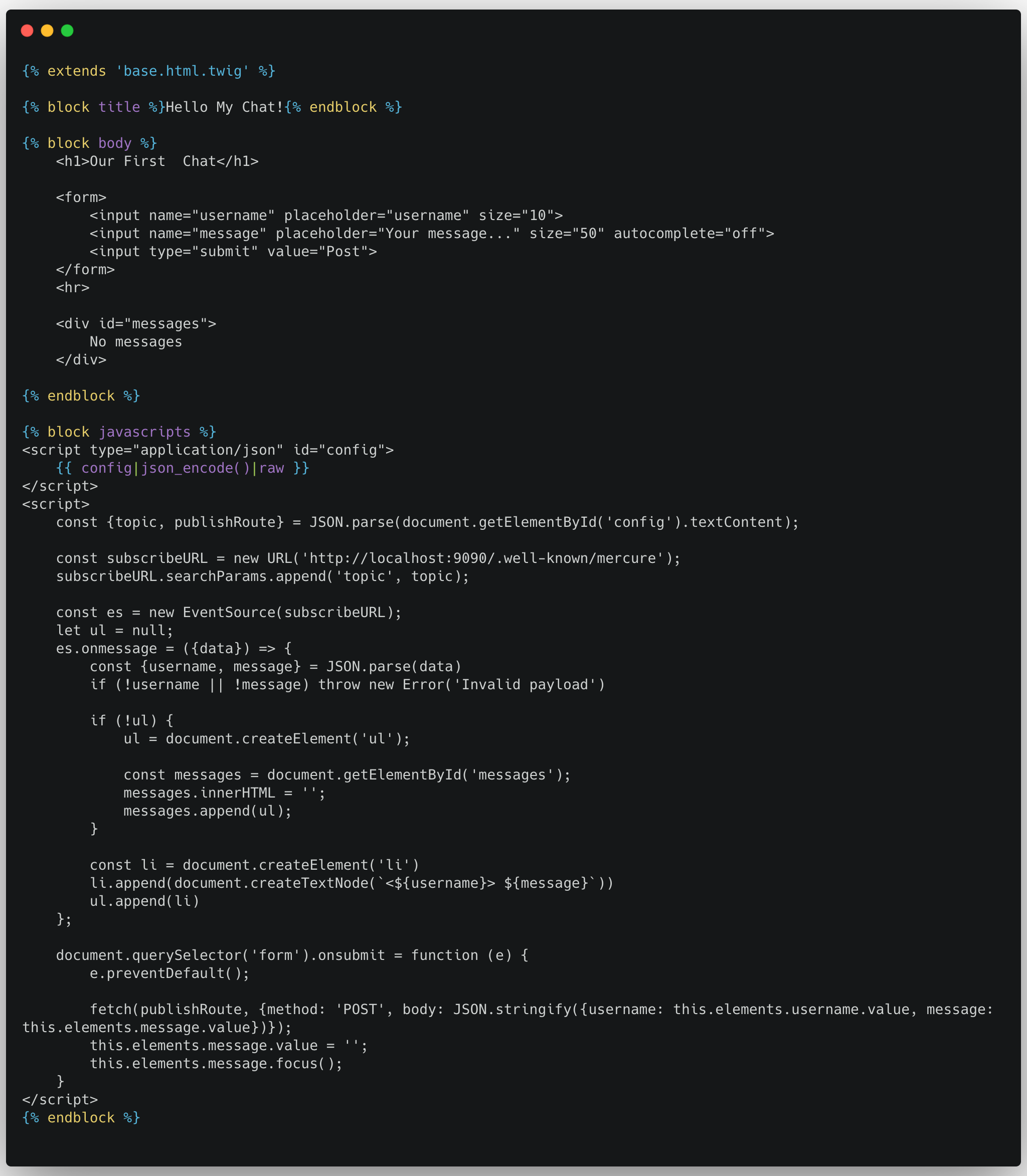Click the 'block javascripts' twig tag
This screenshot has height=1176, width=1027.
click(119, 432)
